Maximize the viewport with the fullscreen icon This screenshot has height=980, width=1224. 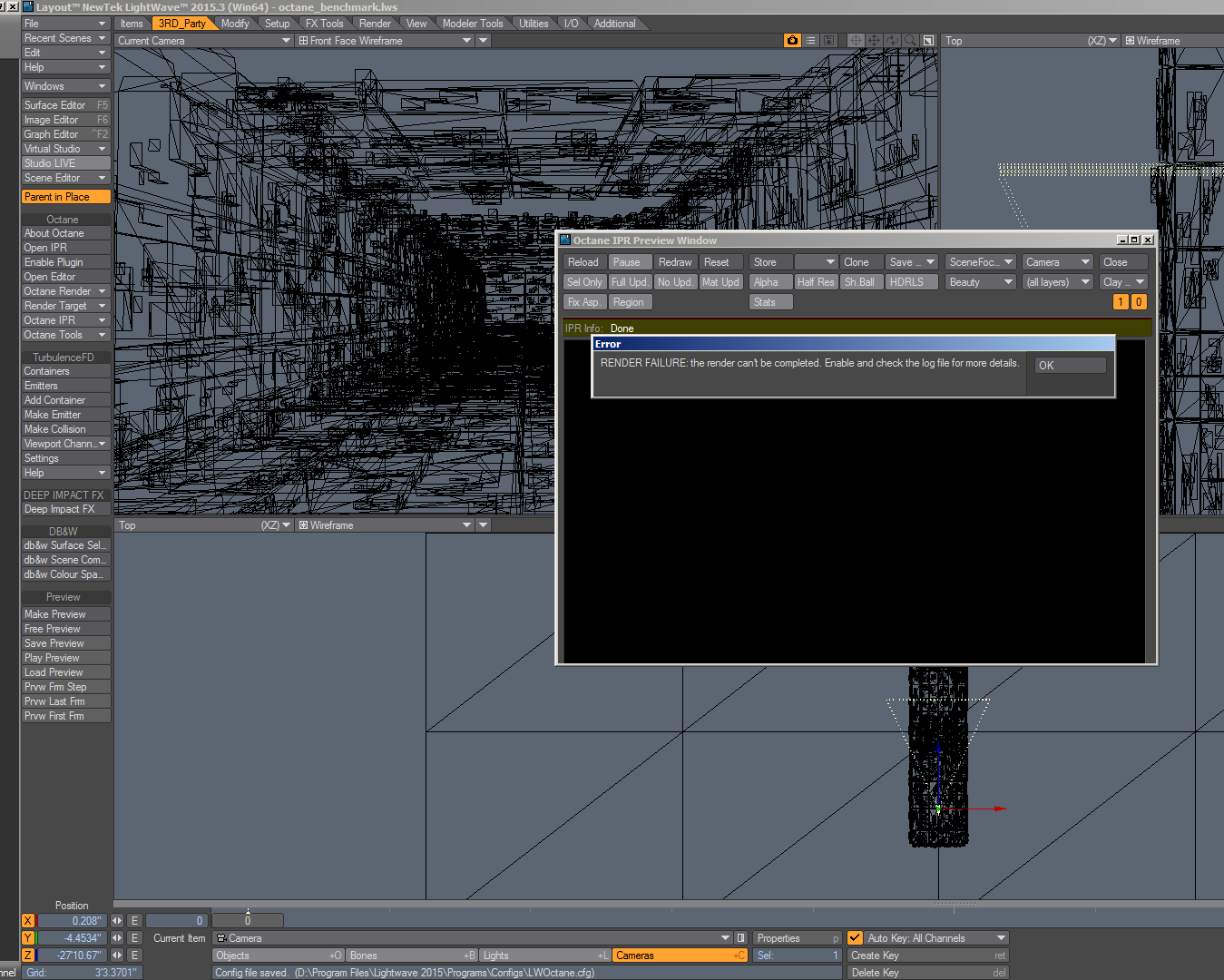[x=928, y=41]
